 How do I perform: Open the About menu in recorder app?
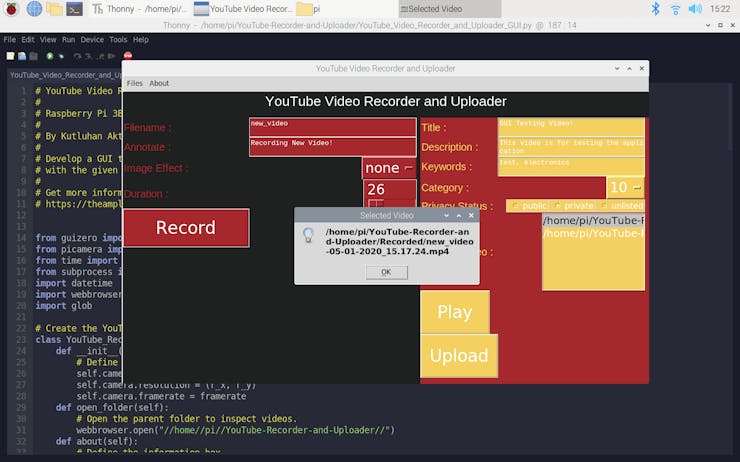click(159, 83)
